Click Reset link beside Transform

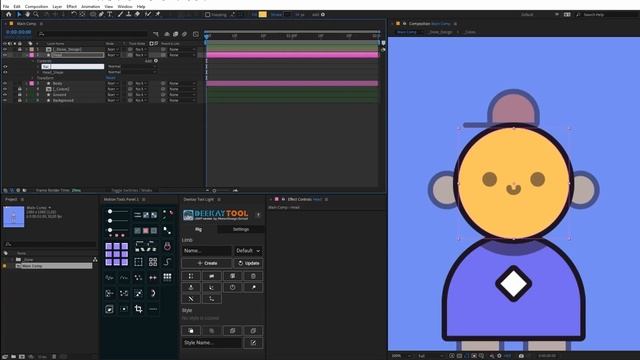click(x=111, y=78)
